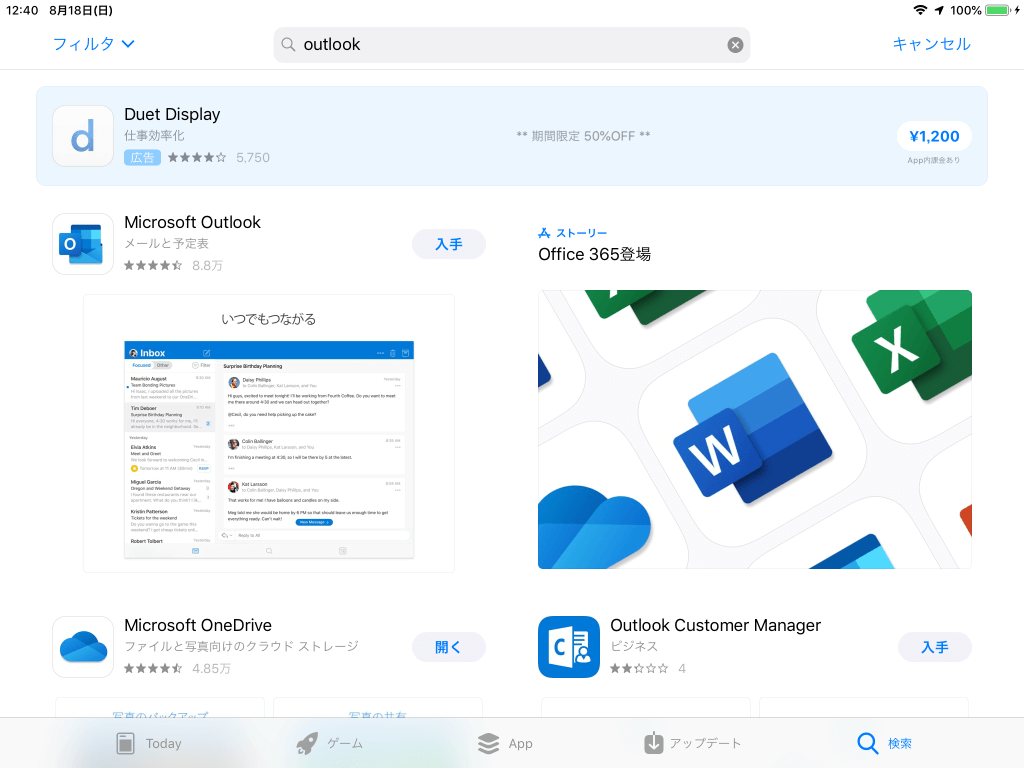Switch to the App tab
Screen dimensions: 1024x768
[x=505, y=743]
